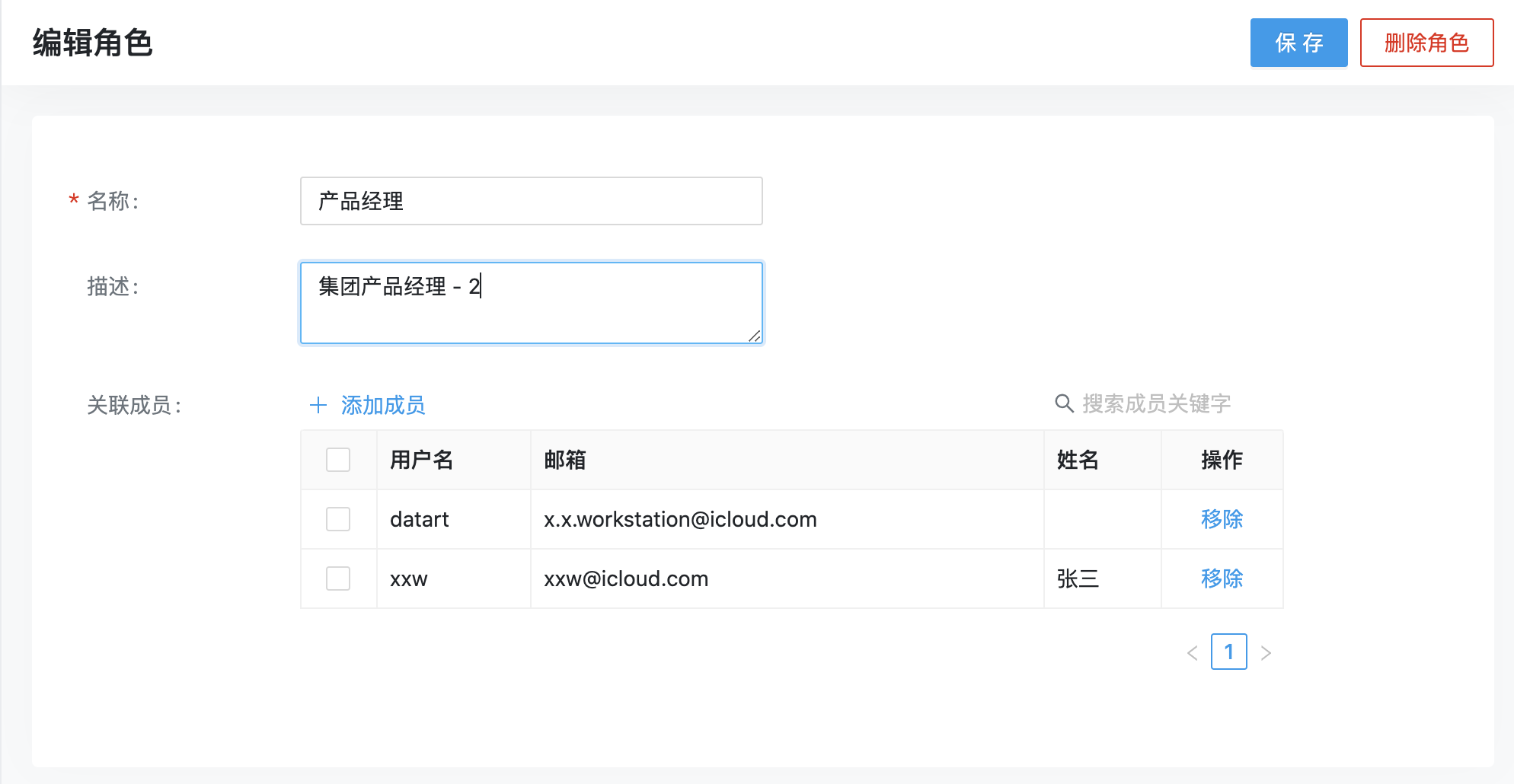Click the plus icon beside 添加成员
The width and height of the screenshot is (1514, 784).
coord(318,405)
